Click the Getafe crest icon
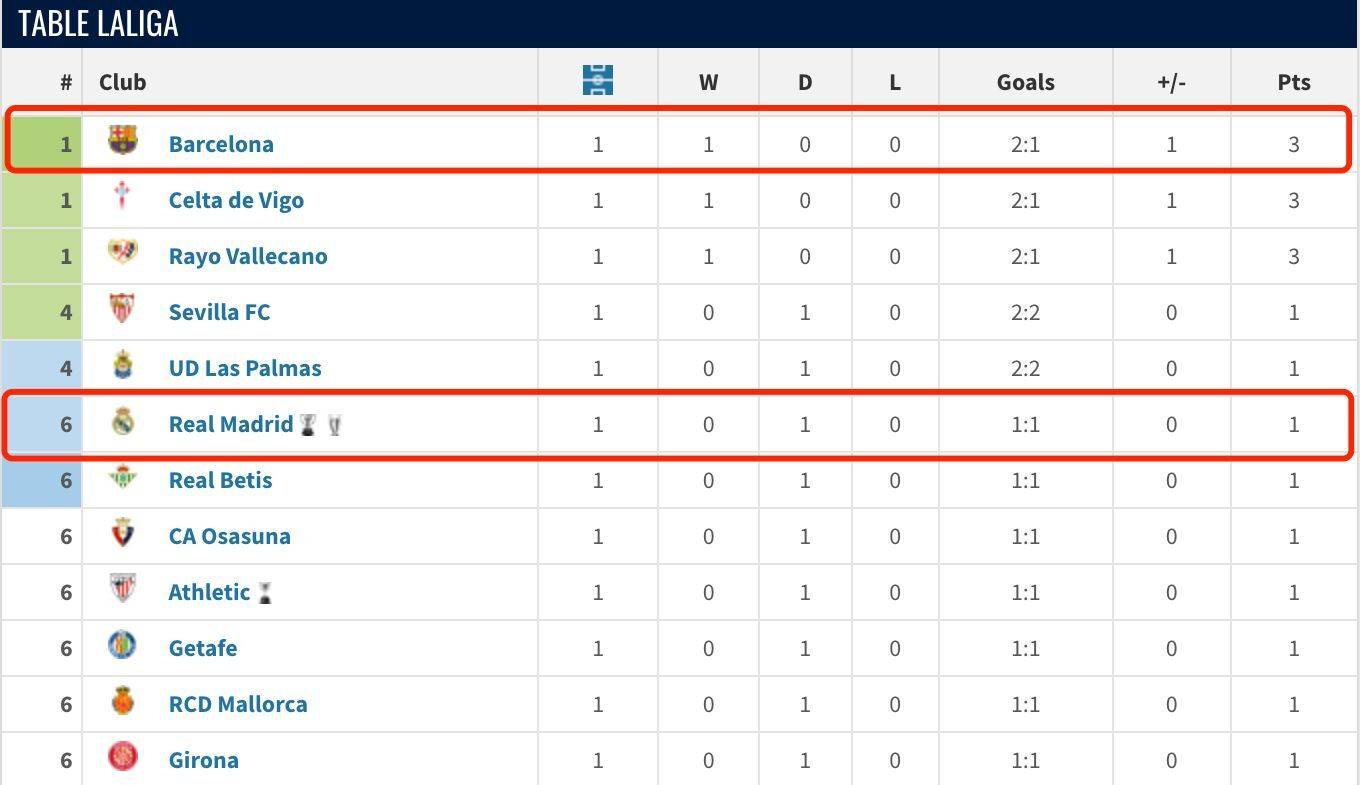1360x785 pixels. point(122,645)
